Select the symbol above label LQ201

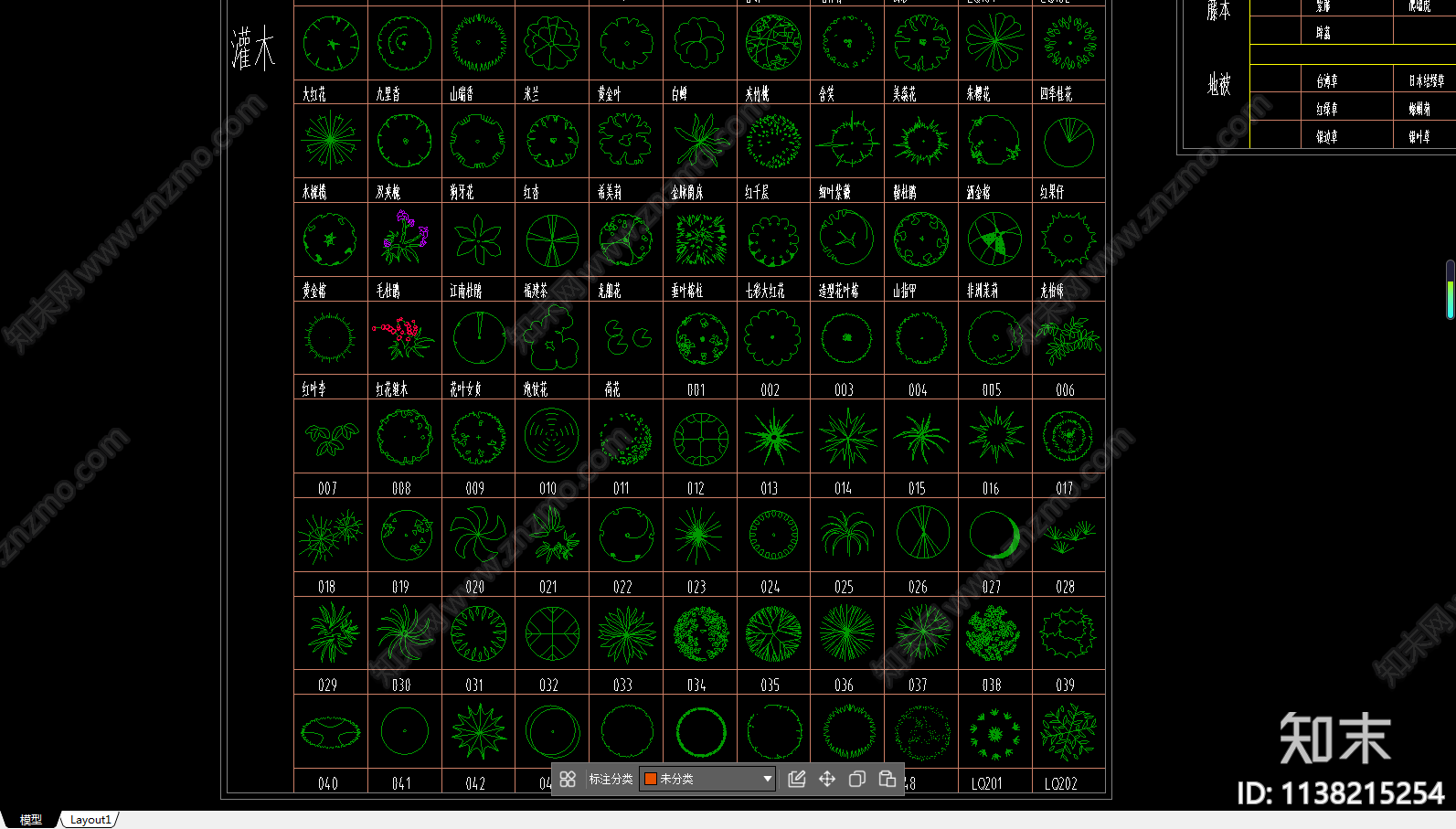pos(994,733)
